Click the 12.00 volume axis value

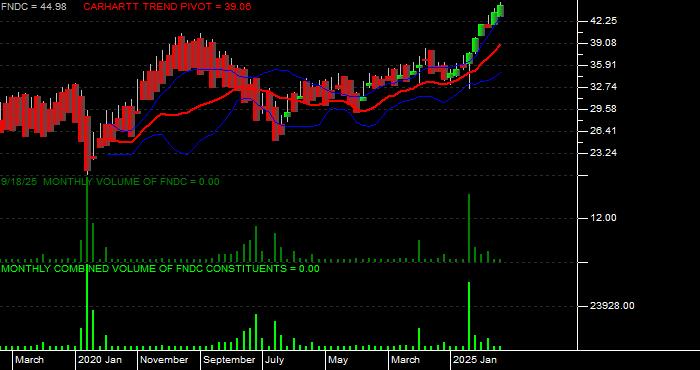click(x=603, y=218)
